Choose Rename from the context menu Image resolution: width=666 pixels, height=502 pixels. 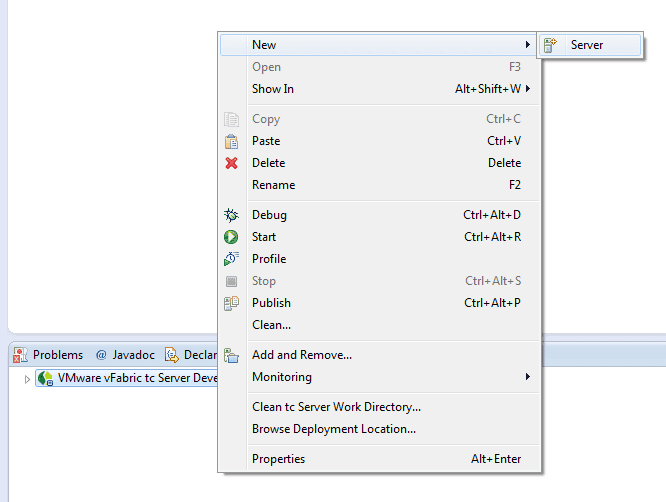pos(273,185)
